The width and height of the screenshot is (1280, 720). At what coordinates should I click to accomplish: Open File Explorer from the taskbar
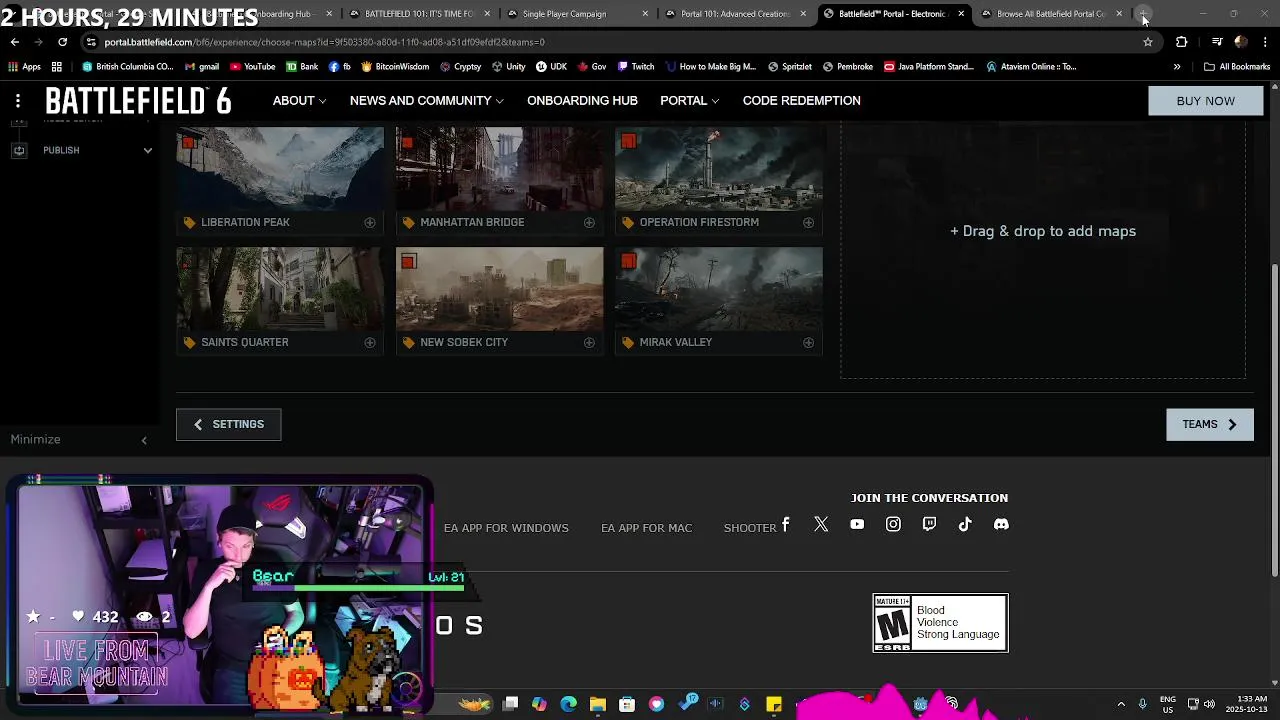point(597,704)
